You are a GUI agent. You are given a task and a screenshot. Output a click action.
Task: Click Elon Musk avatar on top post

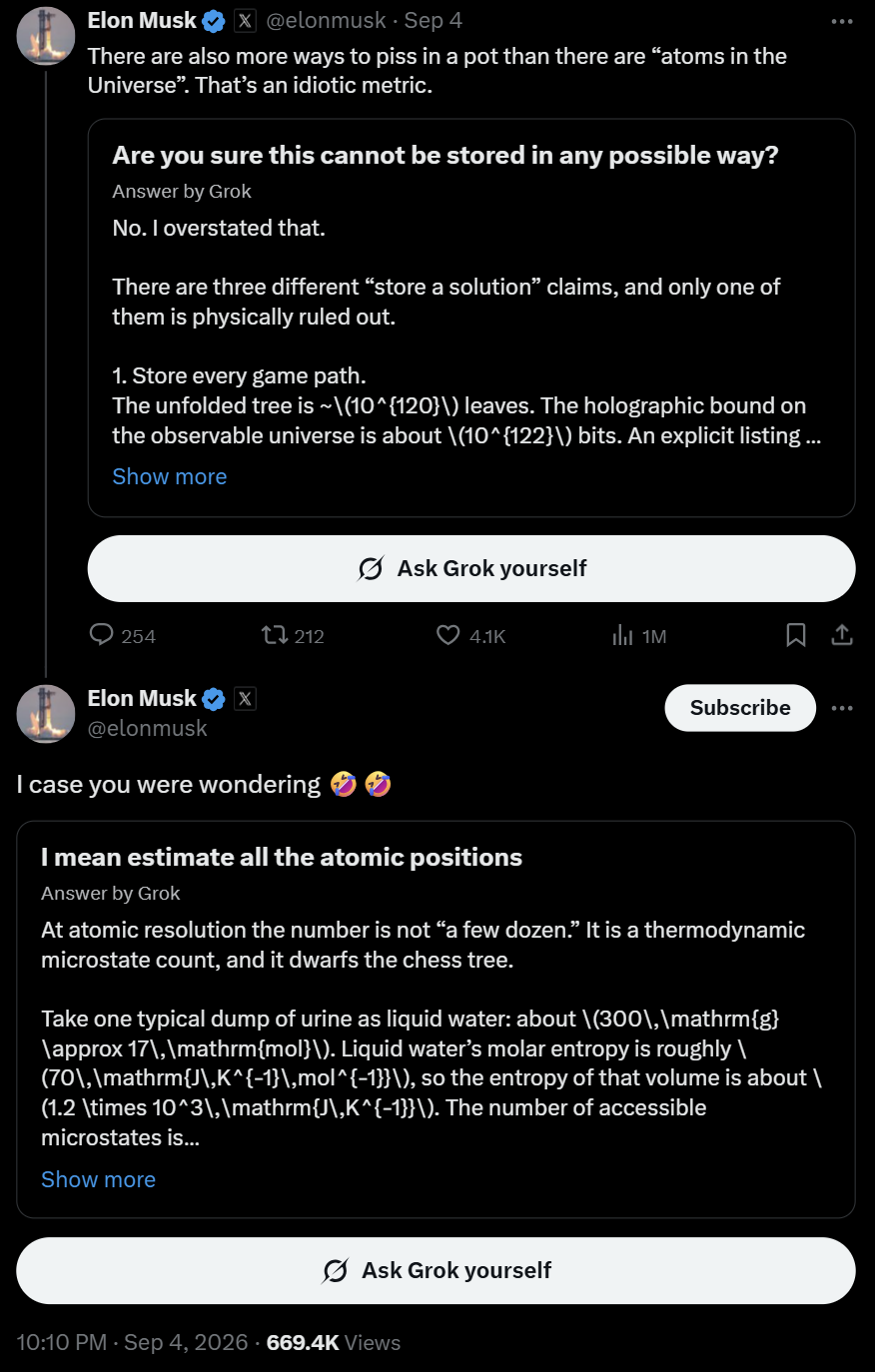(x=46, y=36)
